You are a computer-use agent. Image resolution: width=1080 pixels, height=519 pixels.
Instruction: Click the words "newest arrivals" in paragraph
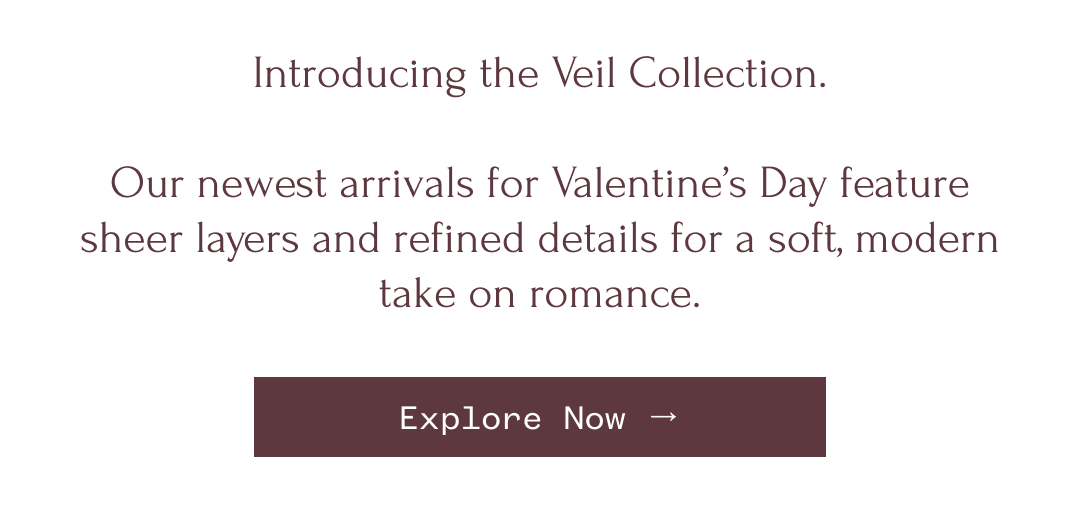click(336, 184)
